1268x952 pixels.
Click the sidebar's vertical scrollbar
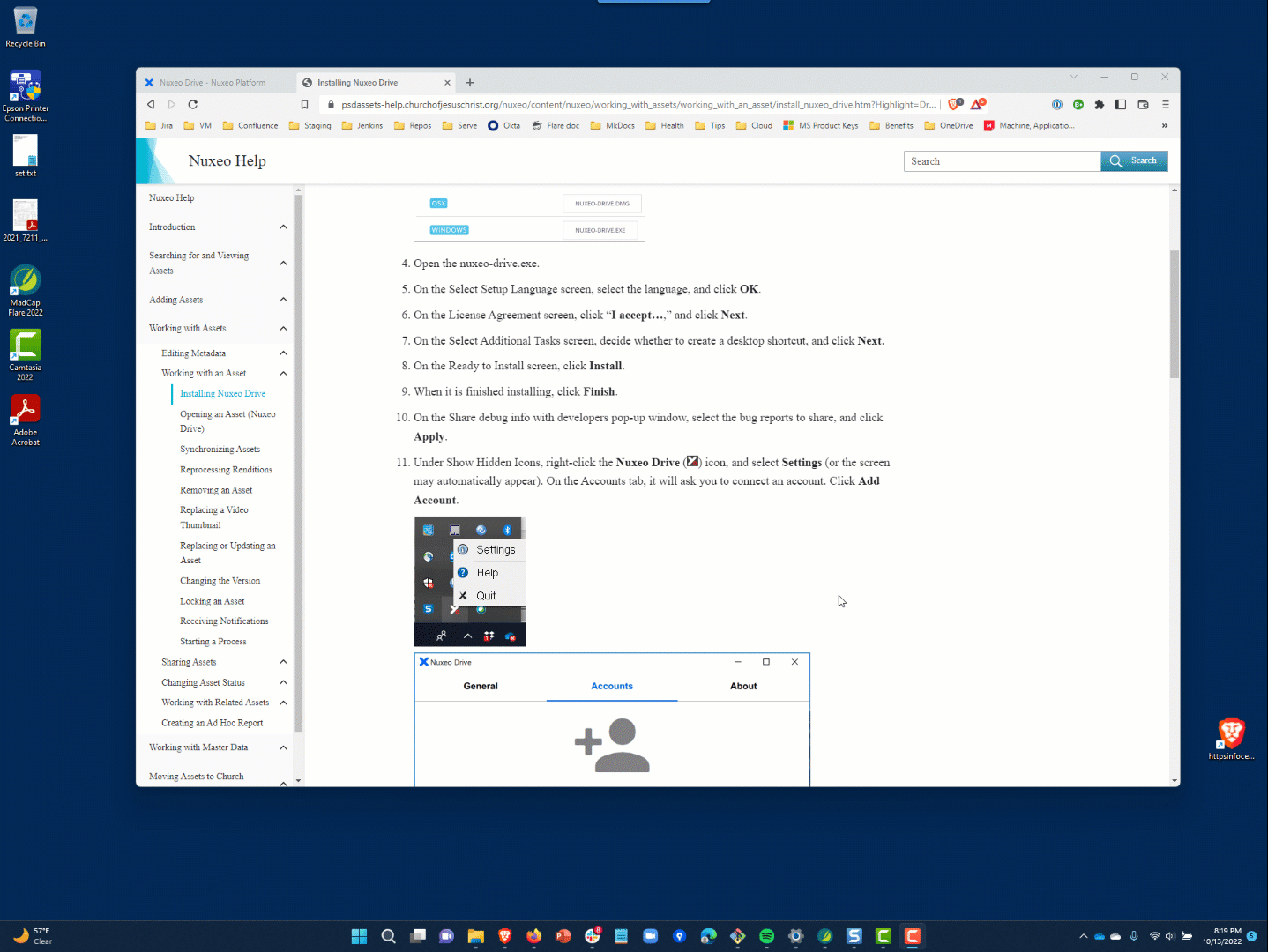[298, 463]
